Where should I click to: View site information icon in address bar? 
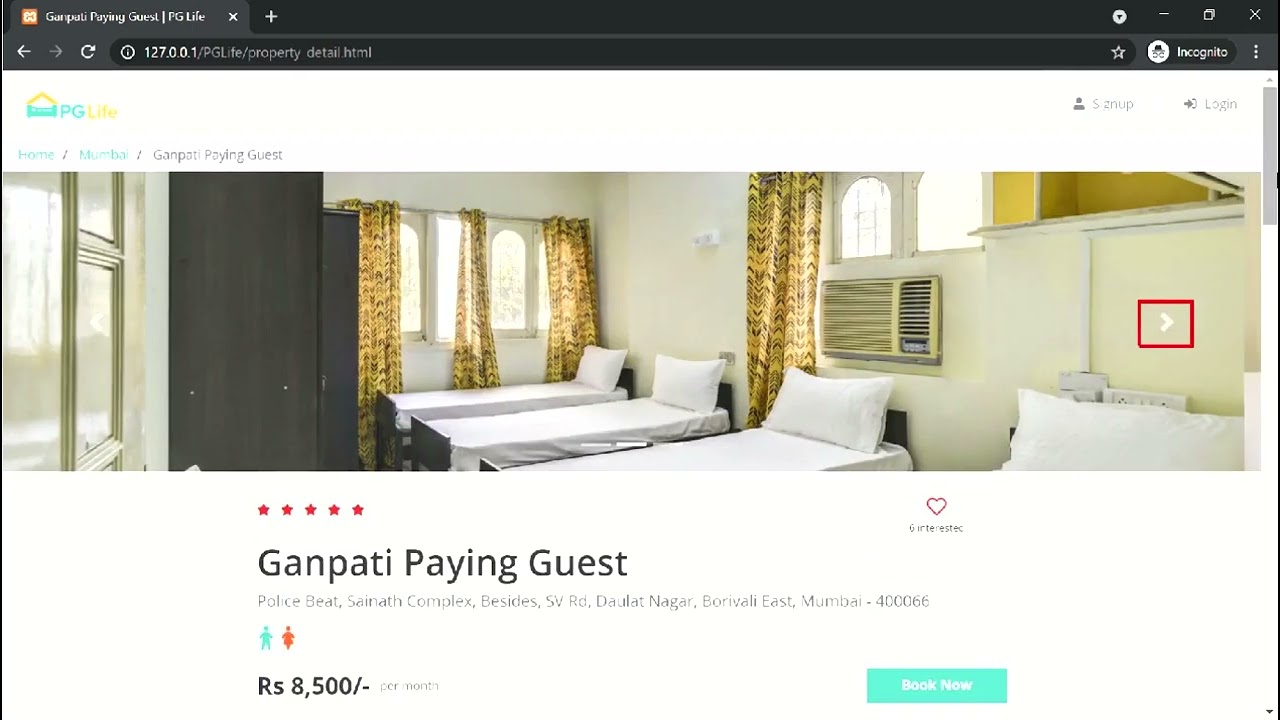127,52
